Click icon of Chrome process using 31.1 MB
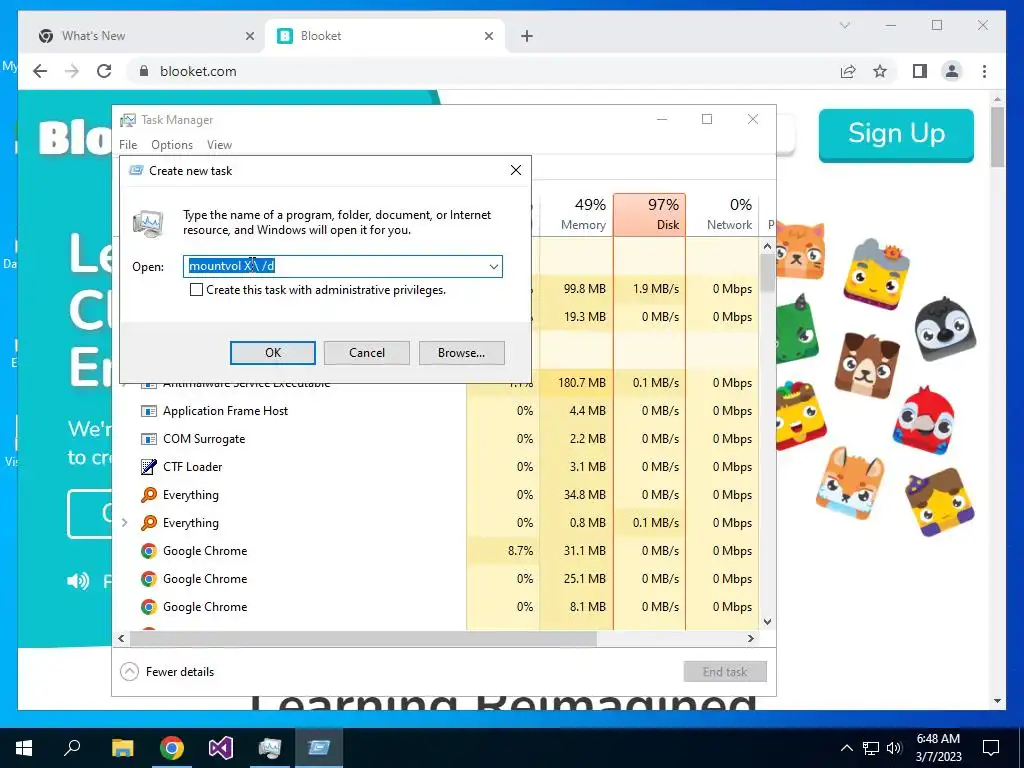This screenshot has height=768, width=1024. click(149, 551)
